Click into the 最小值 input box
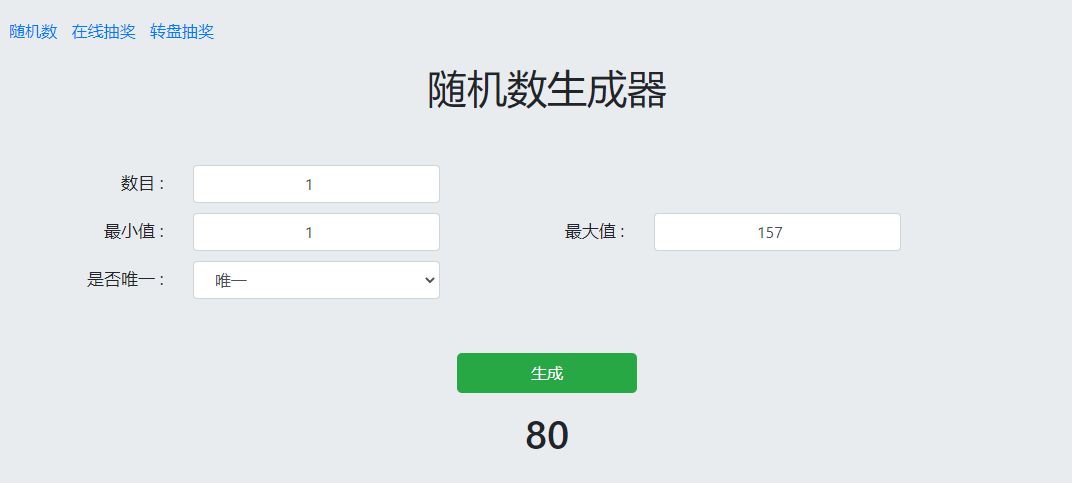The image size is (1072, 483). point(316,232)
